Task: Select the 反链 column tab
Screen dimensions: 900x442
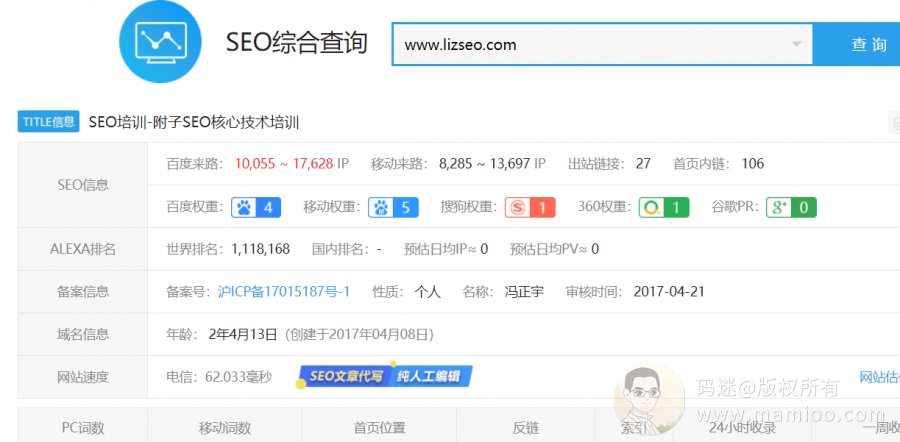Action: pos(525,427)
